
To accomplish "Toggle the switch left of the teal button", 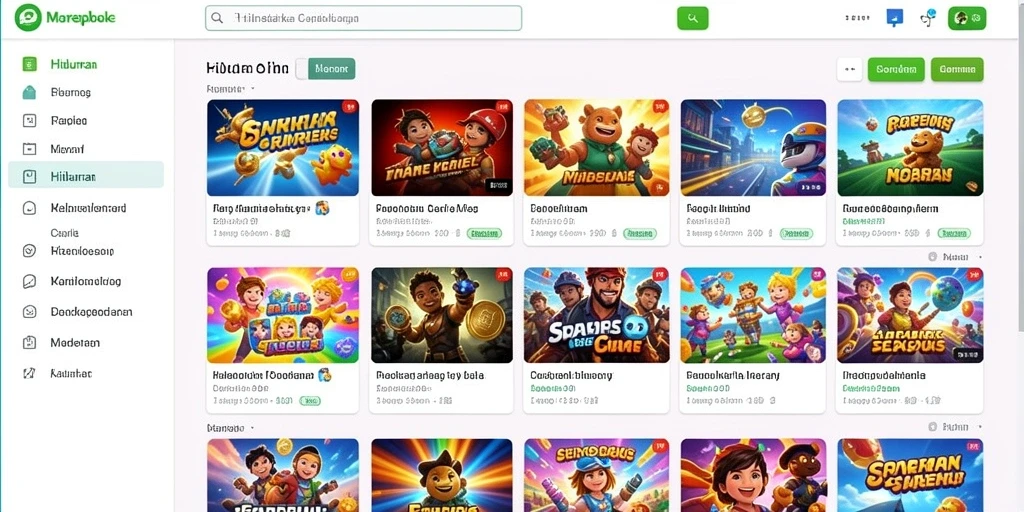I will click(x=302, y=69).
